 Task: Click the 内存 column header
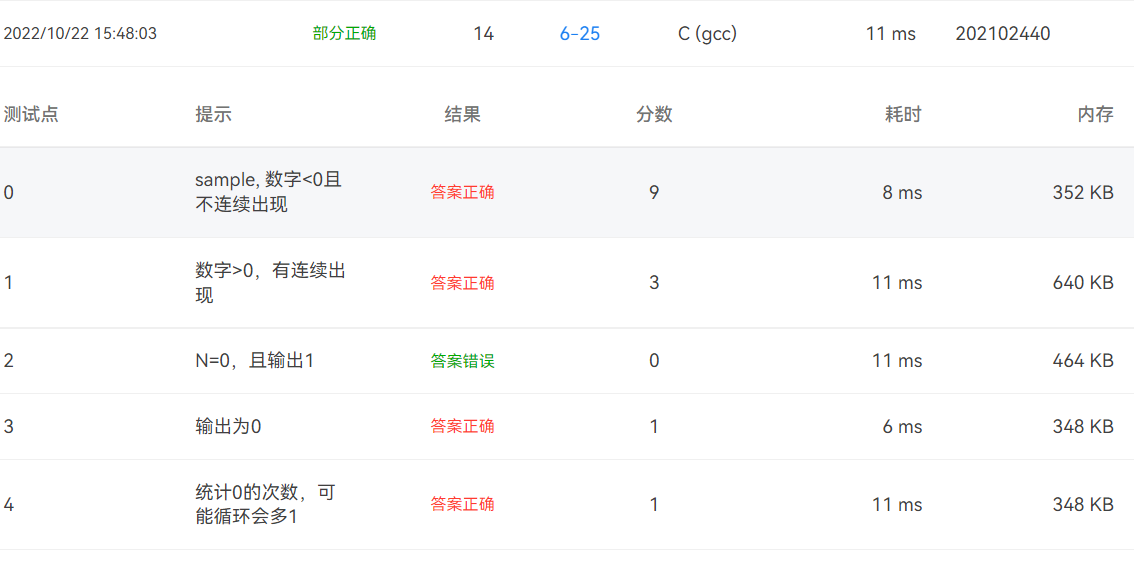click(x=1095, y=115)
